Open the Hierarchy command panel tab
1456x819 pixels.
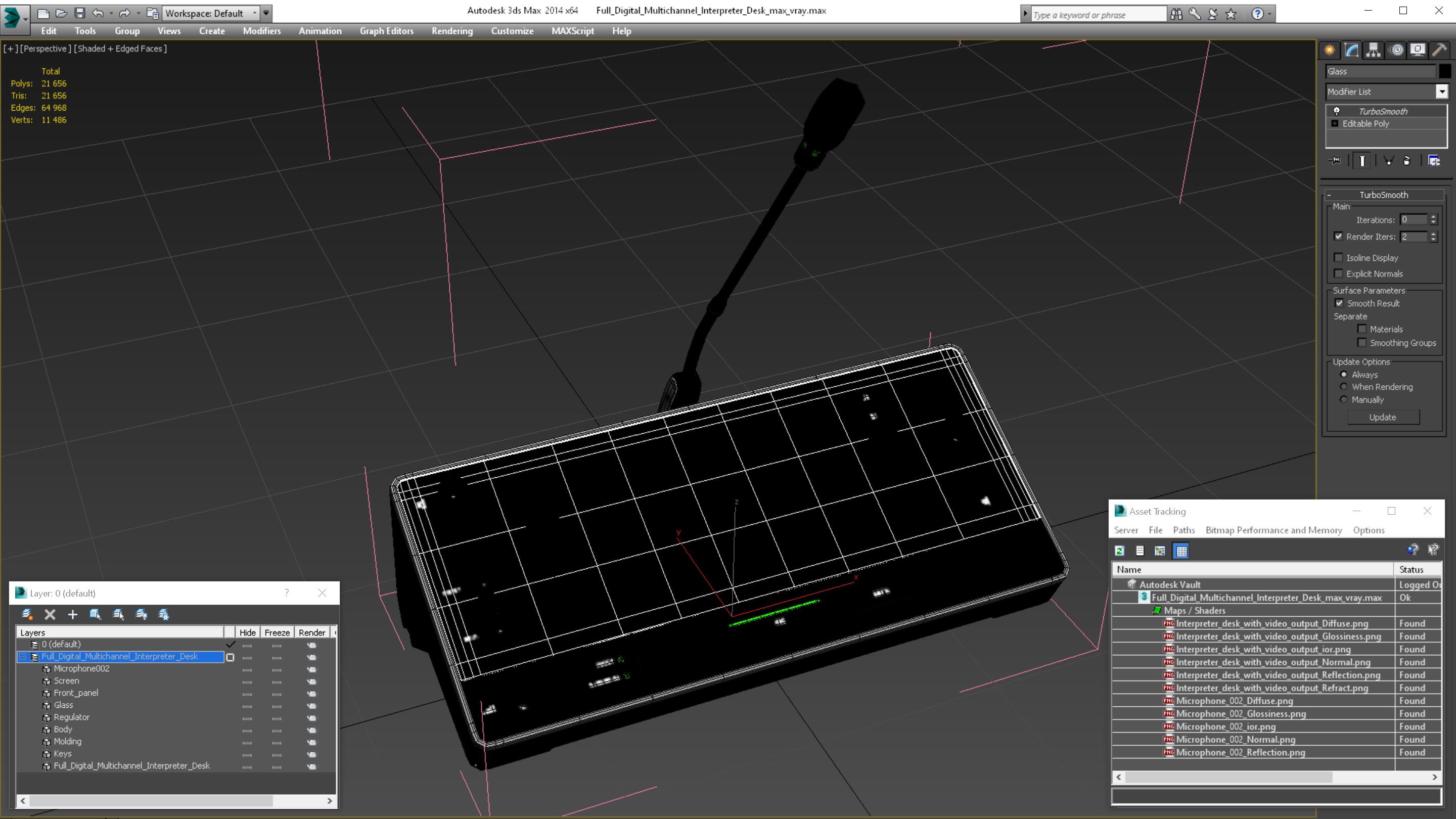tap(1374, 50)
